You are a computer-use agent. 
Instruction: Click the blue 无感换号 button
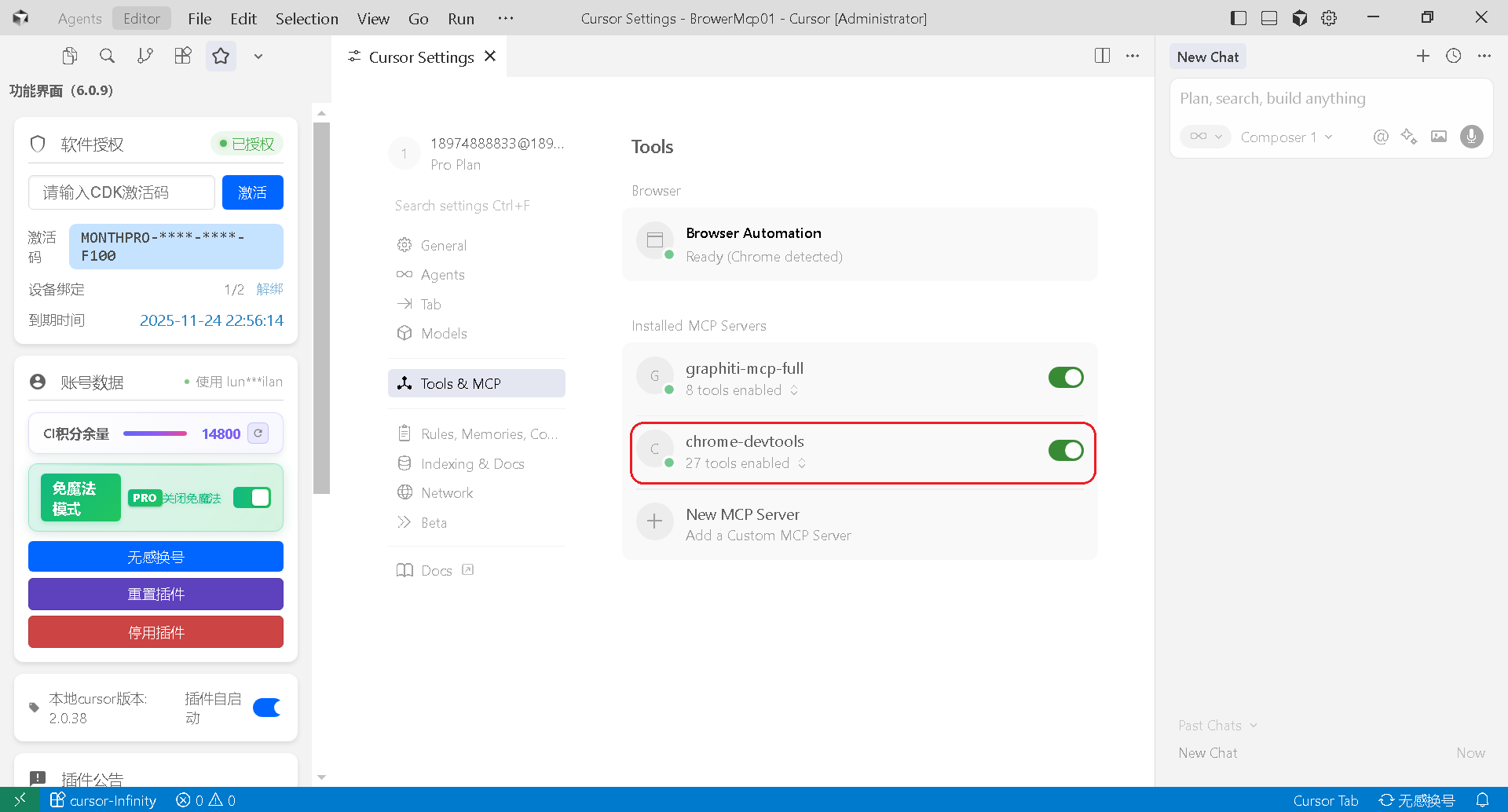tap(156, 557)
